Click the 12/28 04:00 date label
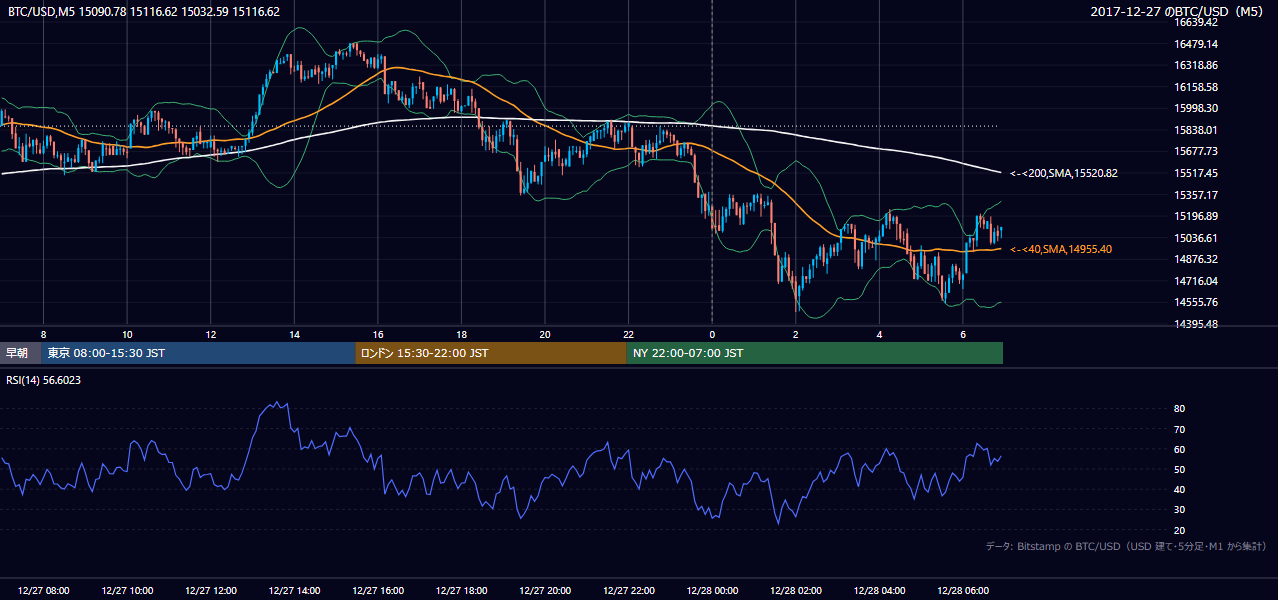This screenshot has height=600, width=1278. point(879,591)
